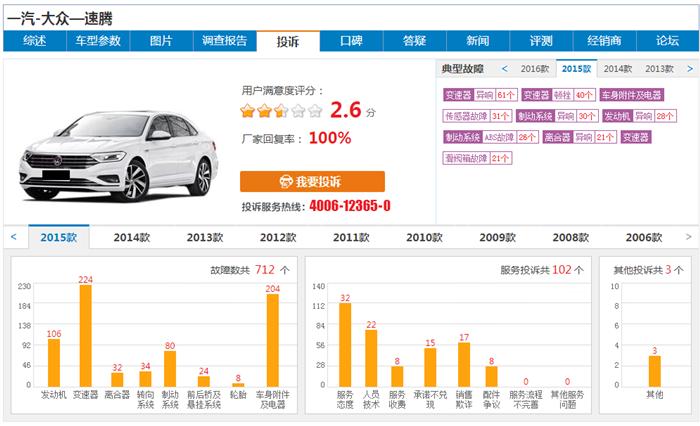Click the fourth empty rating star
This screenshot has width=700, height=426.
pyautogui.click(x=298, y=110)
